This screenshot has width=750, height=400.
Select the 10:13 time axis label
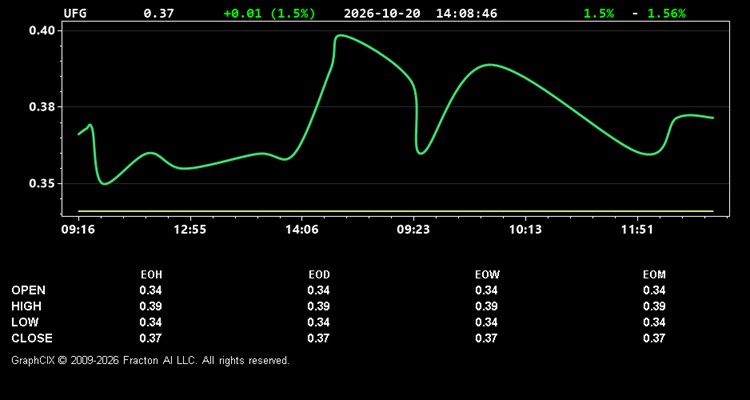coord(525,230)
